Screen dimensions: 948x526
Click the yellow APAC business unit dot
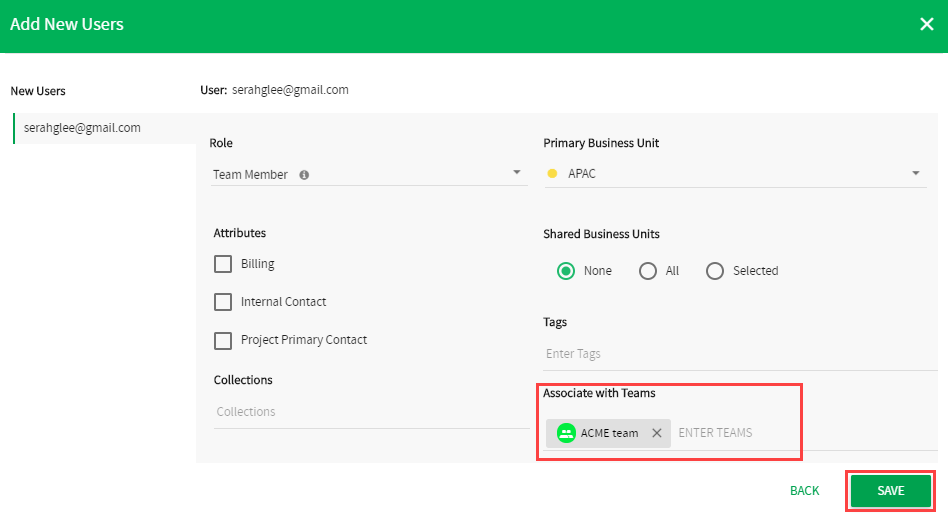point(552,174)
